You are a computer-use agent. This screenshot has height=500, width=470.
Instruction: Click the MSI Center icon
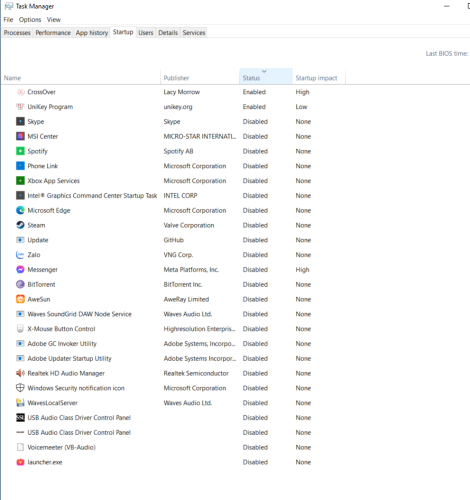pyautogui.click(x=20, y=136)
